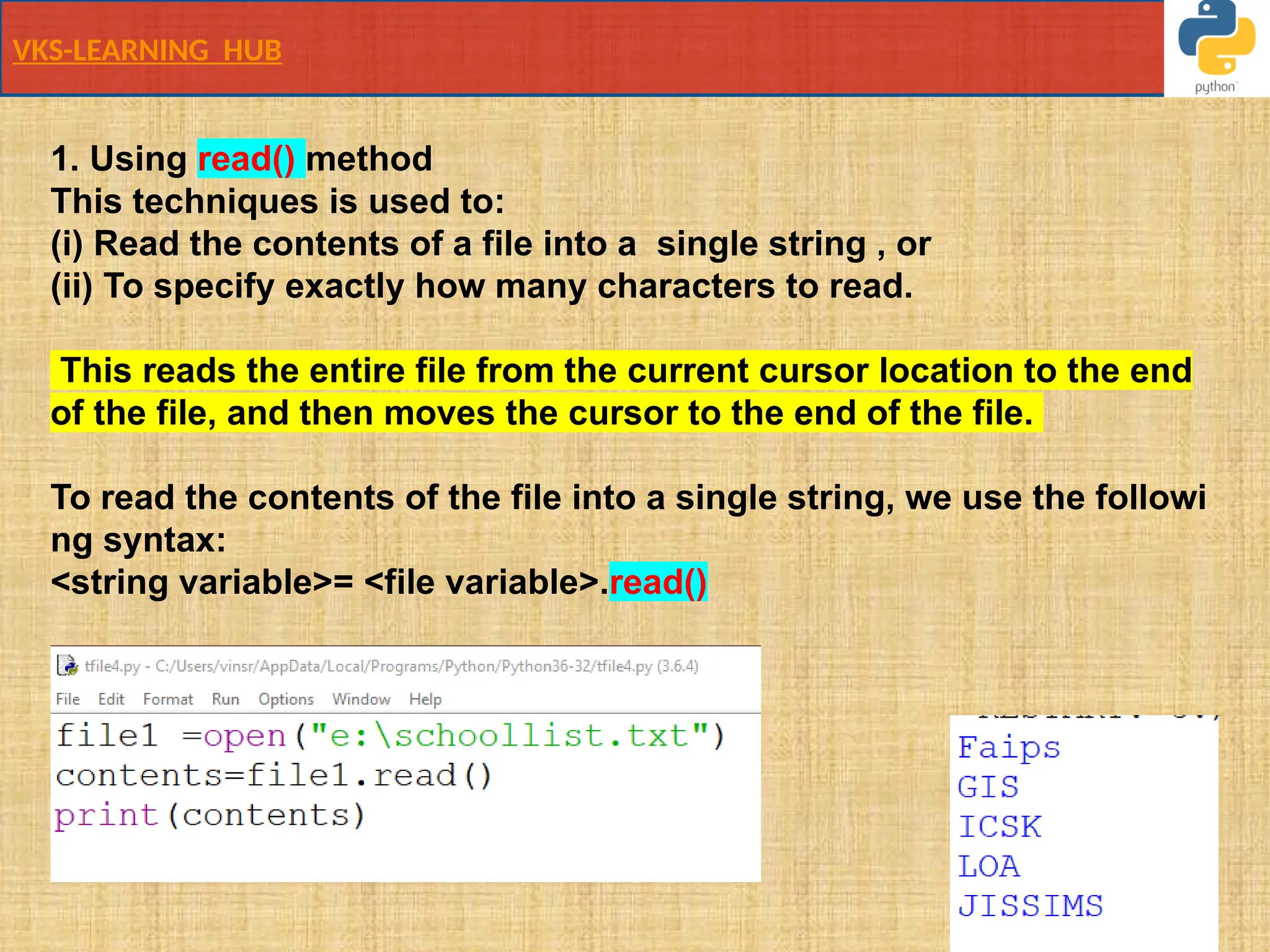Click the output line JISSIMS
This screenshot has width=1270, height=952.
point(1031,906)
